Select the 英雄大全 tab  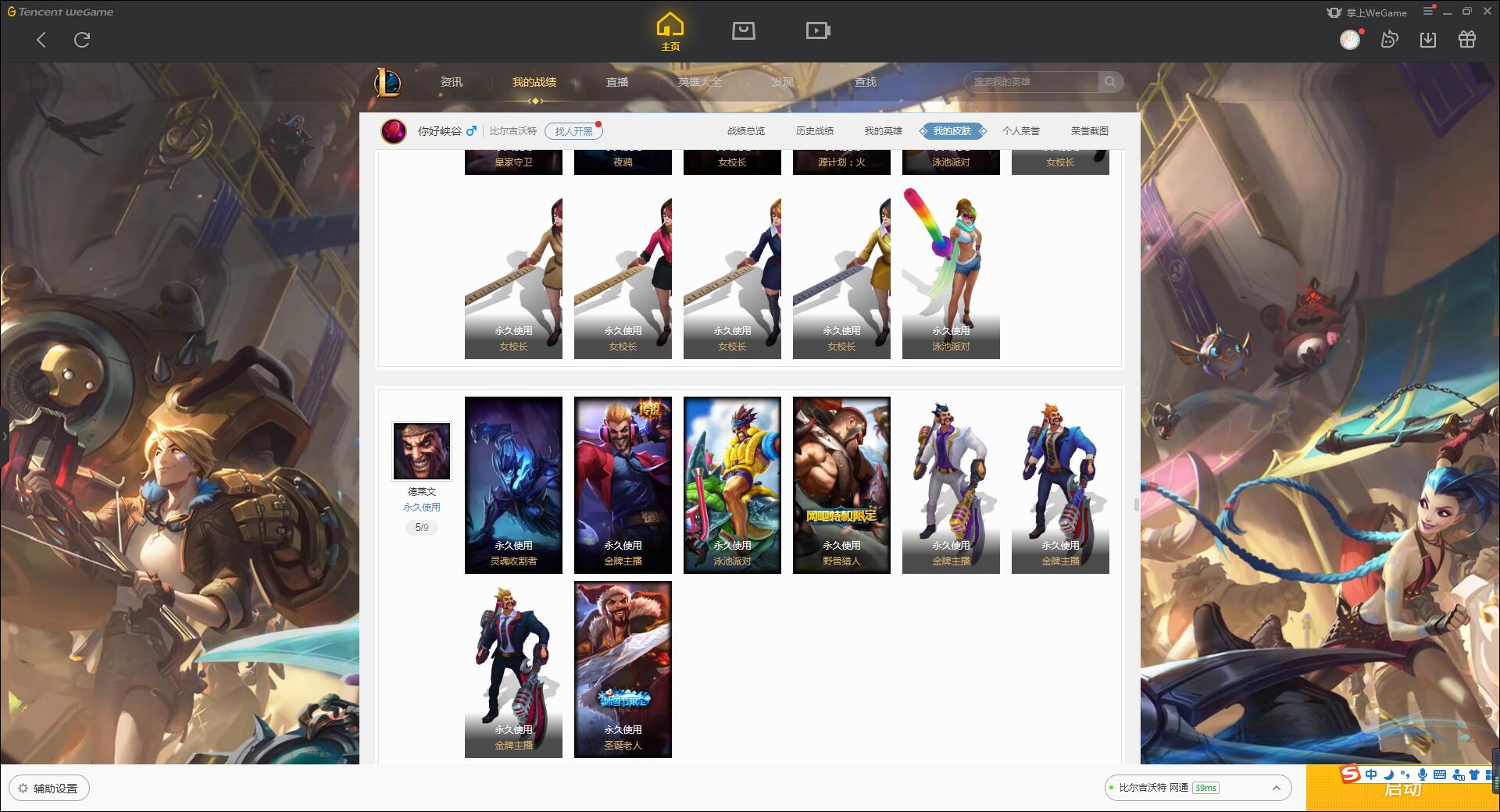(700, 82)
